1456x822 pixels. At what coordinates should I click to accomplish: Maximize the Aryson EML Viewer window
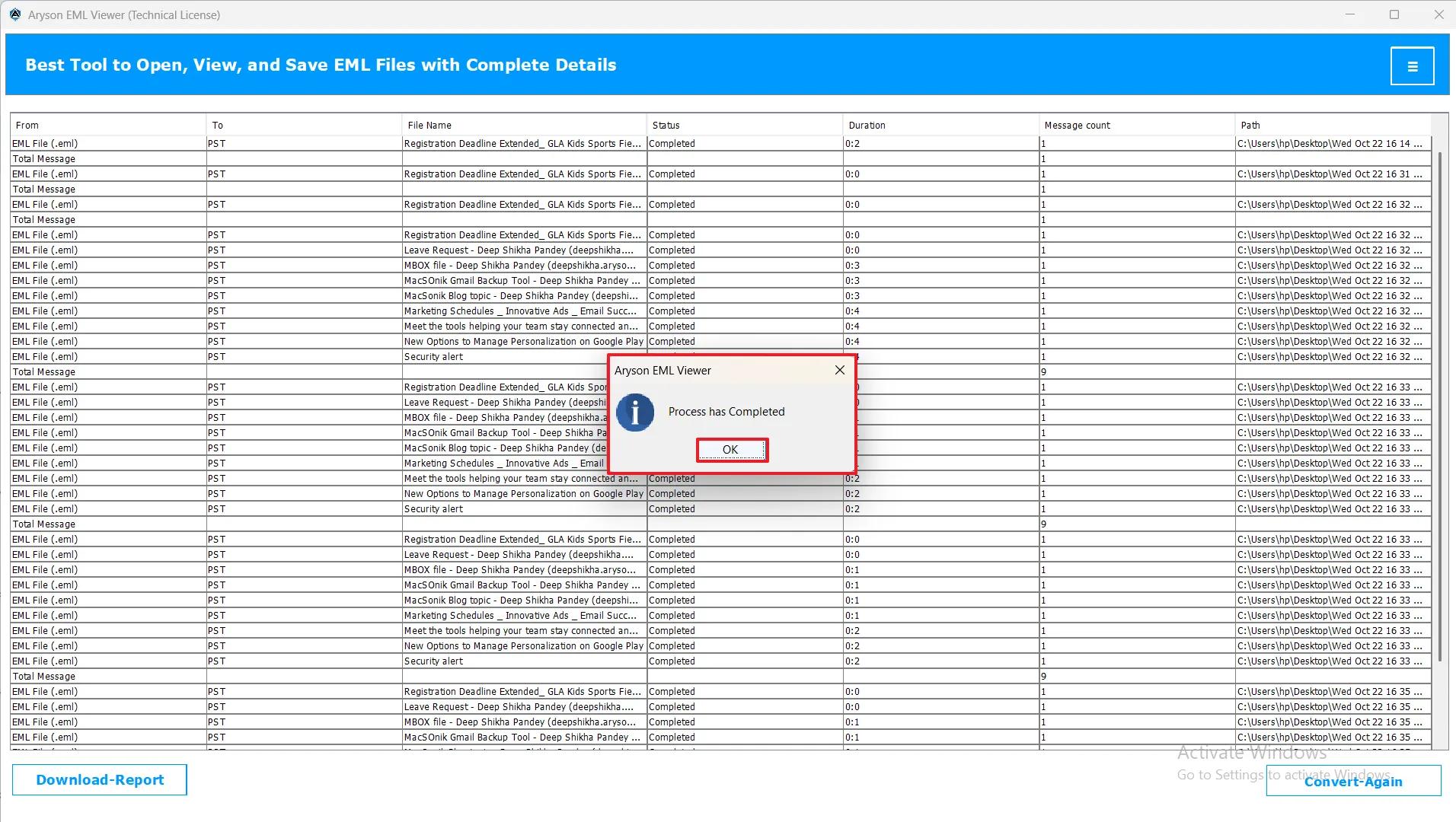click(1394, 14)
